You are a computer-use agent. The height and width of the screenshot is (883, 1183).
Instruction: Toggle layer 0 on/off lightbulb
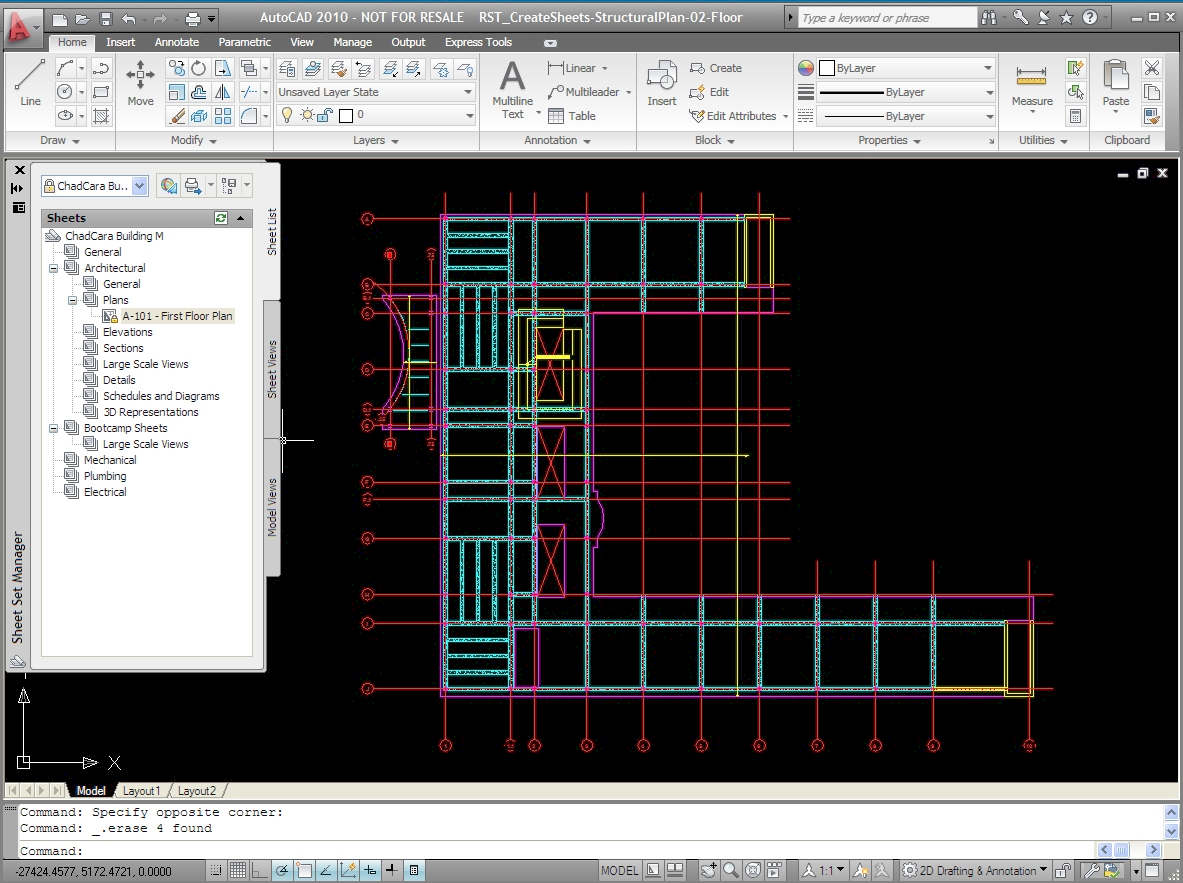(x=287, y=115)
